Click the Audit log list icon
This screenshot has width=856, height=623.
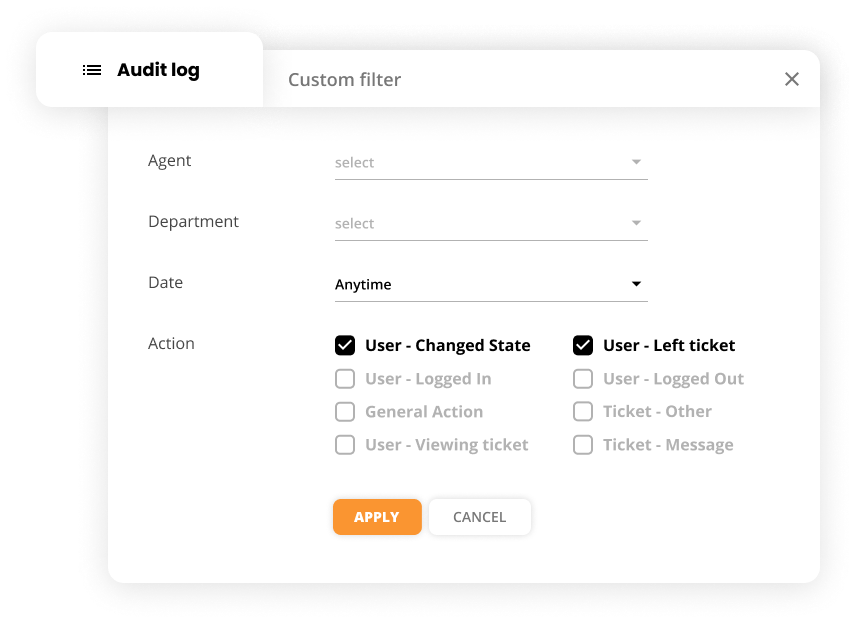pos(91,70)
